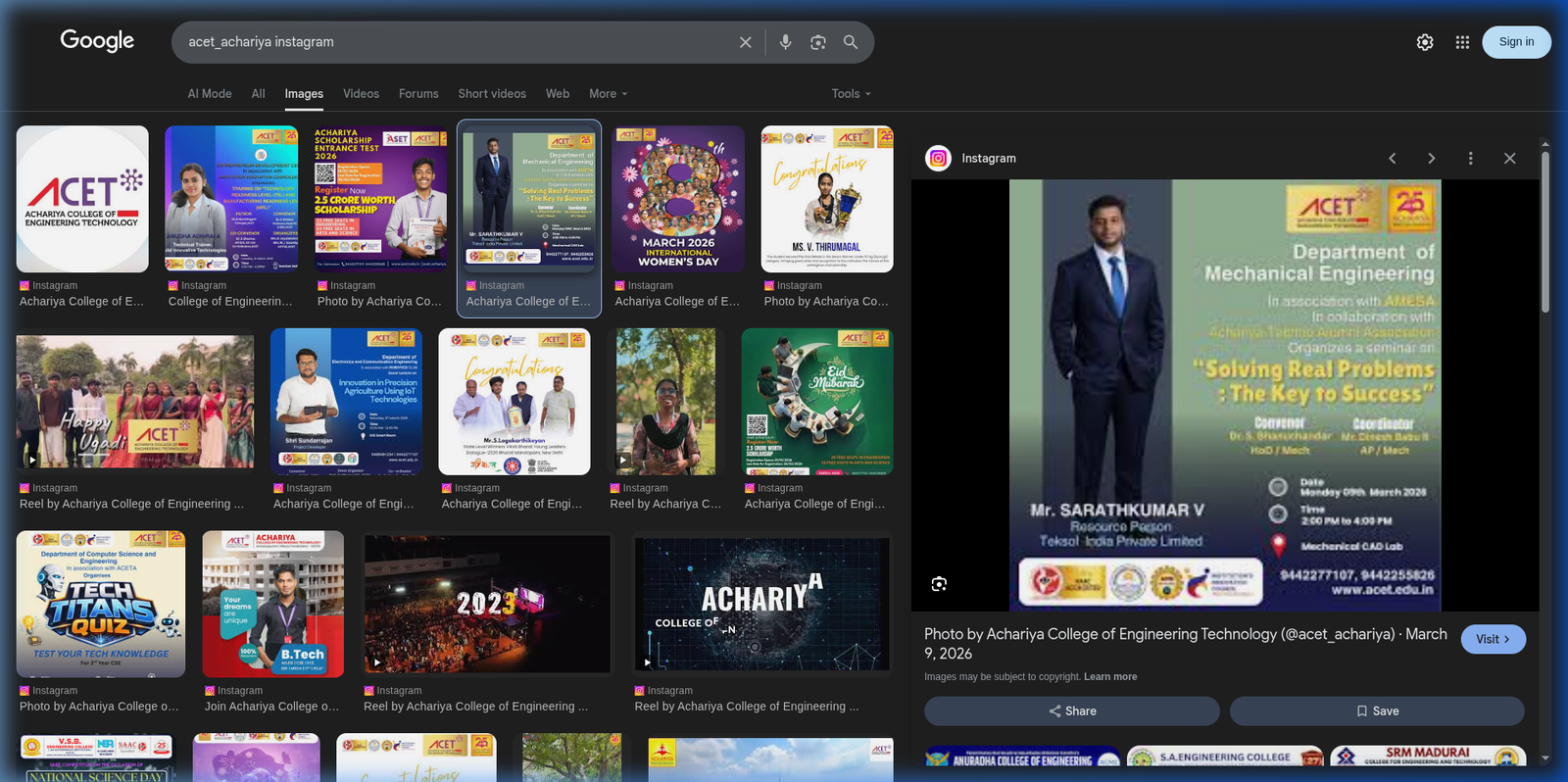Save this image to collections
Image resolution: width=1568 pixels, height=782 pixels.
[1377, 710]
